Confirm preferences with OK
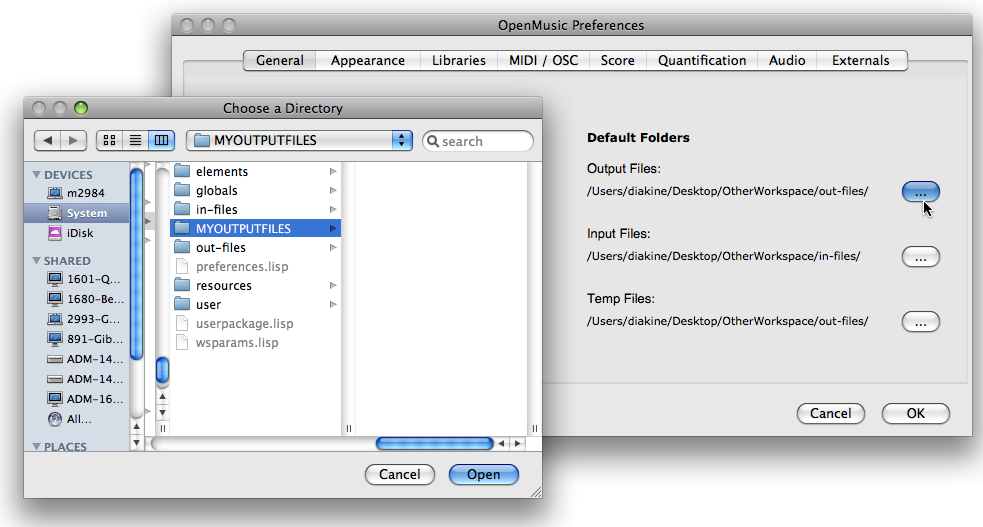This screenshot has height=527, width=983. [916, 414]
